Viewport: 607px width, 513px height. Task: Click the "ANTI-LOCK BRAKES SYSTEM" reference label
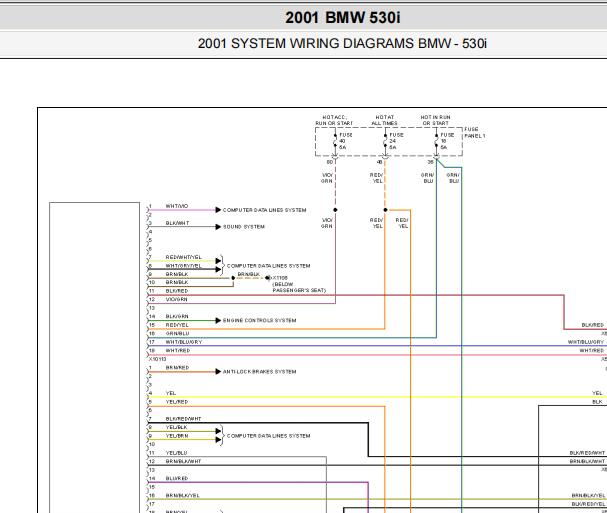[x=259, y=372]
